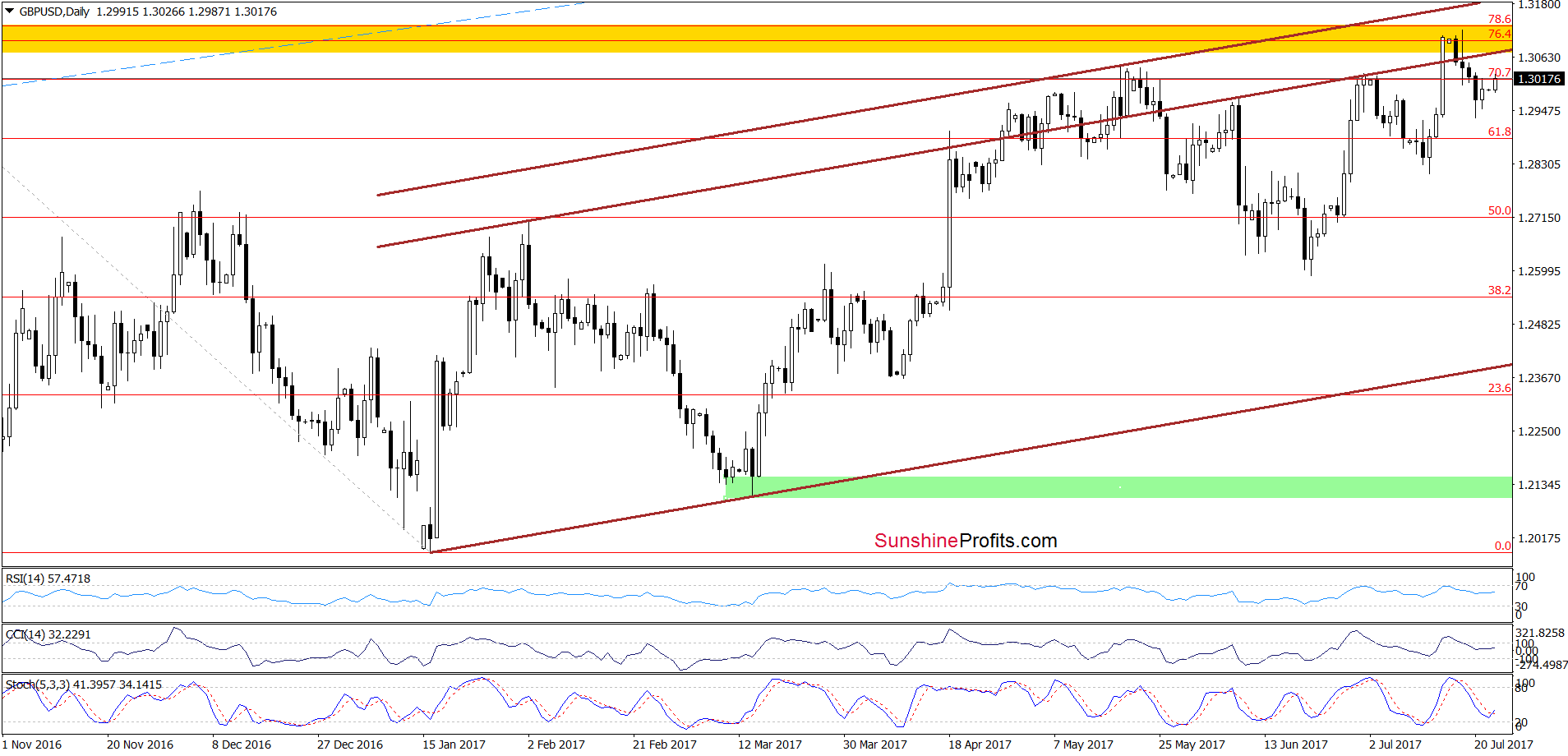1568x756 pixels.
Task: Click the 8 Dec 2016 date label
Action: (242, 744)
